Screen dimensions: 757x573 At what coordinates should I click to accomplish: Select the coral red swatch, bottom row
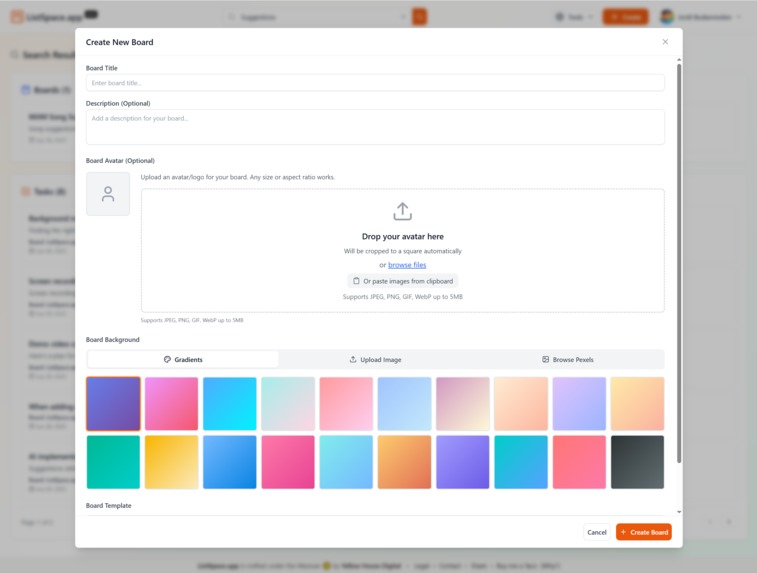[579, 462]
